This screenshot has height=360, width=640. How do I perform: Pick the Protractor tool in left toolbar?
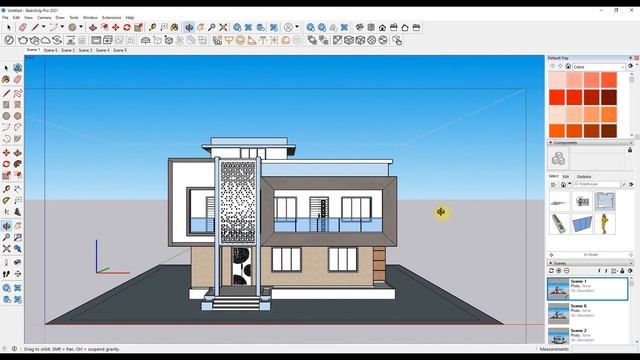point(7,200)
